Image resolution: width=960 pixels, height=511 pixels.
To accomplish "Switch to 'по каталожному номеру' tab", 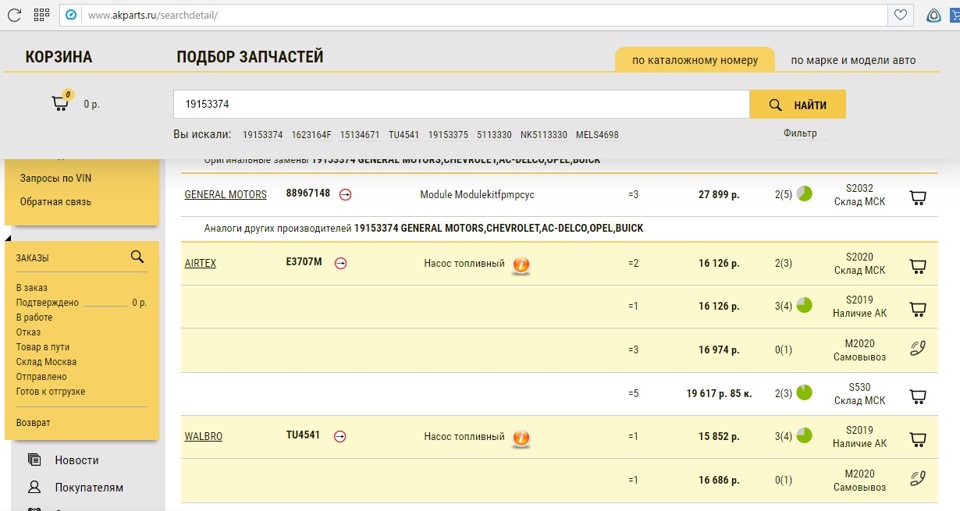I will (x=695, y=60).
